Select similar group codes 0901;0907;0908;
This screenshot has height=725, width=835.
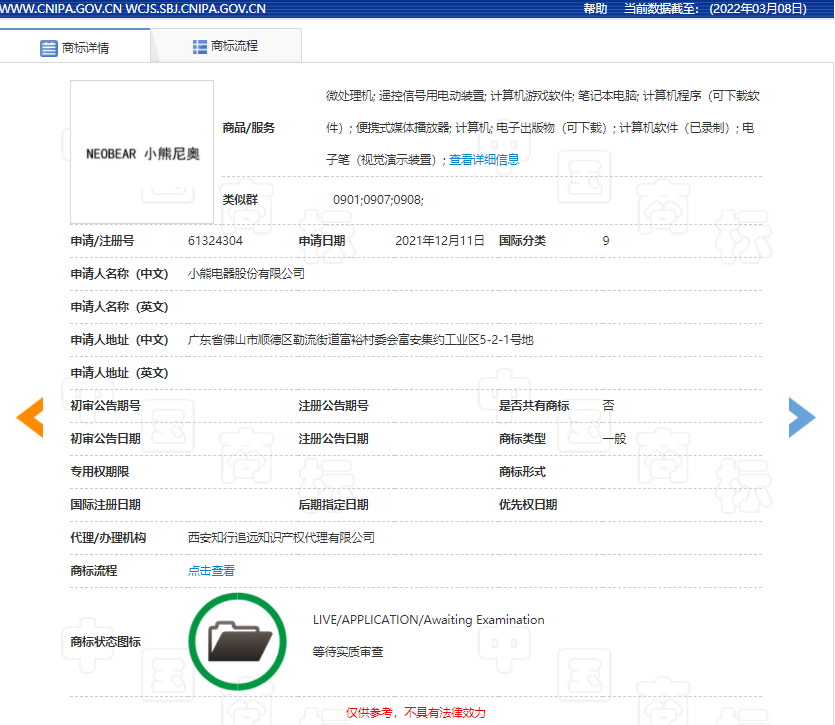coord(379,200)
